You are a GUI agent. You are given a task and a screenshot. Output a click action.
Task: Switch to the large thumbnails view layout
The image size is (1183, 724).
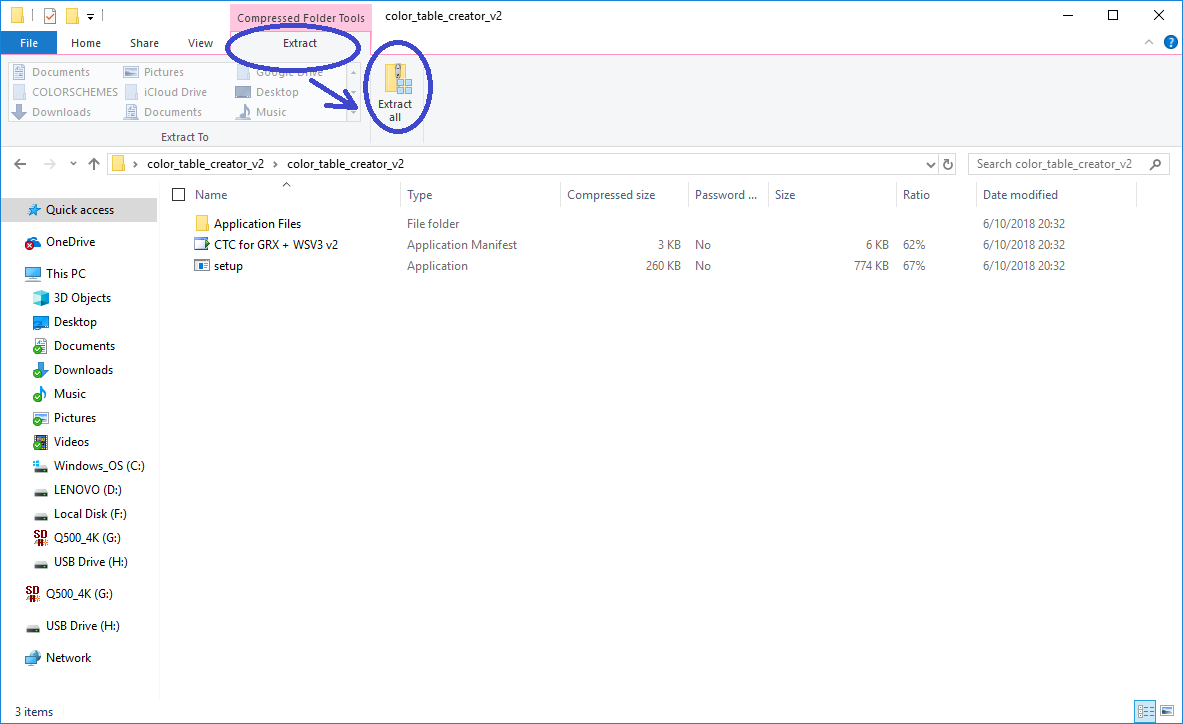tap(1166, 711)
